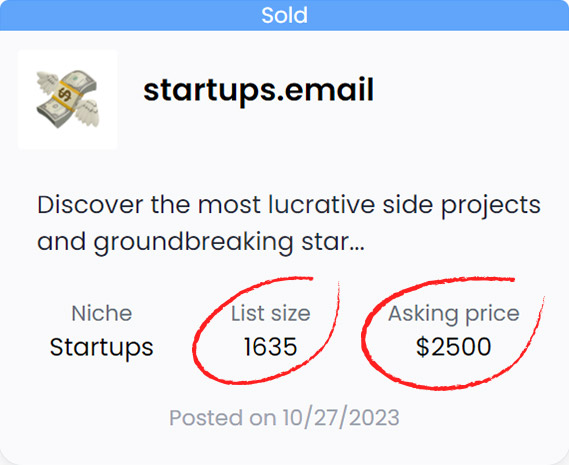Click the word 'Discover' in description
This screenshot has height=465, width=569.
click(x=90, y=205)
